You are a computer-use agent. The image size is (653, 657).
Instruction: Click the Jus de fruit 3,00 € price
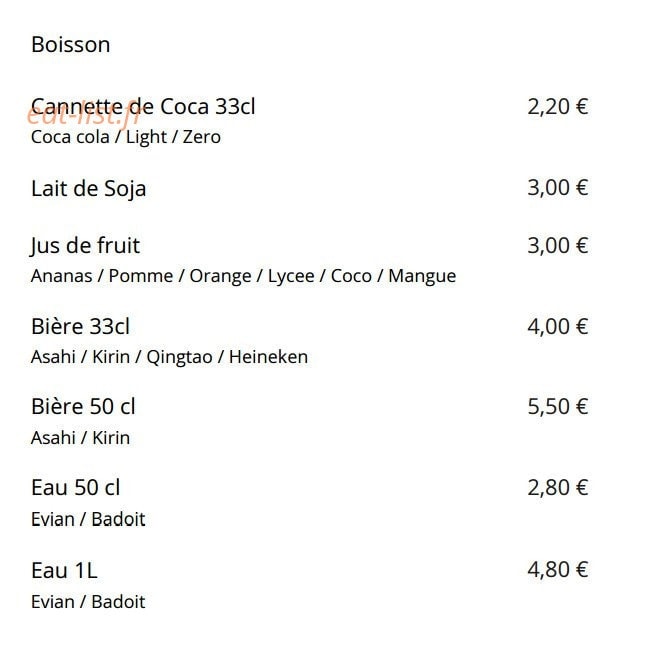(x=557, y=246)
